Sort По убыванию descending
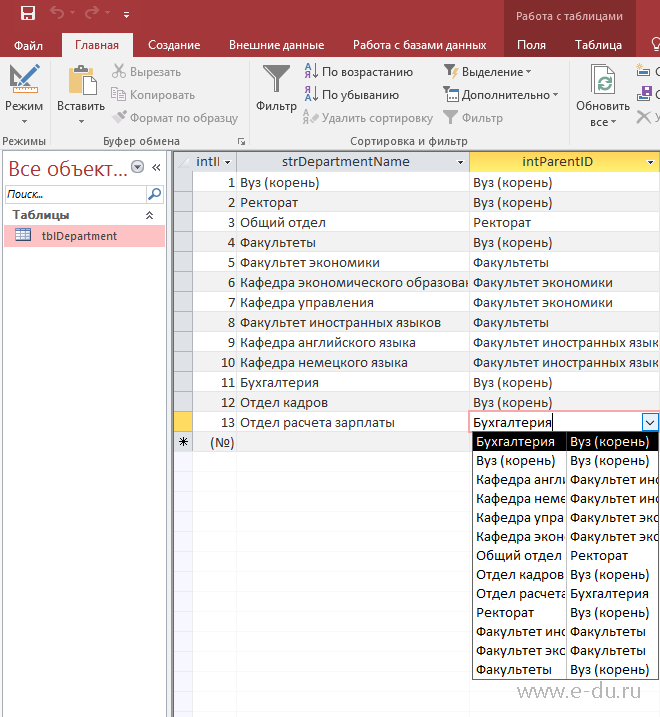 click(352, 95)
